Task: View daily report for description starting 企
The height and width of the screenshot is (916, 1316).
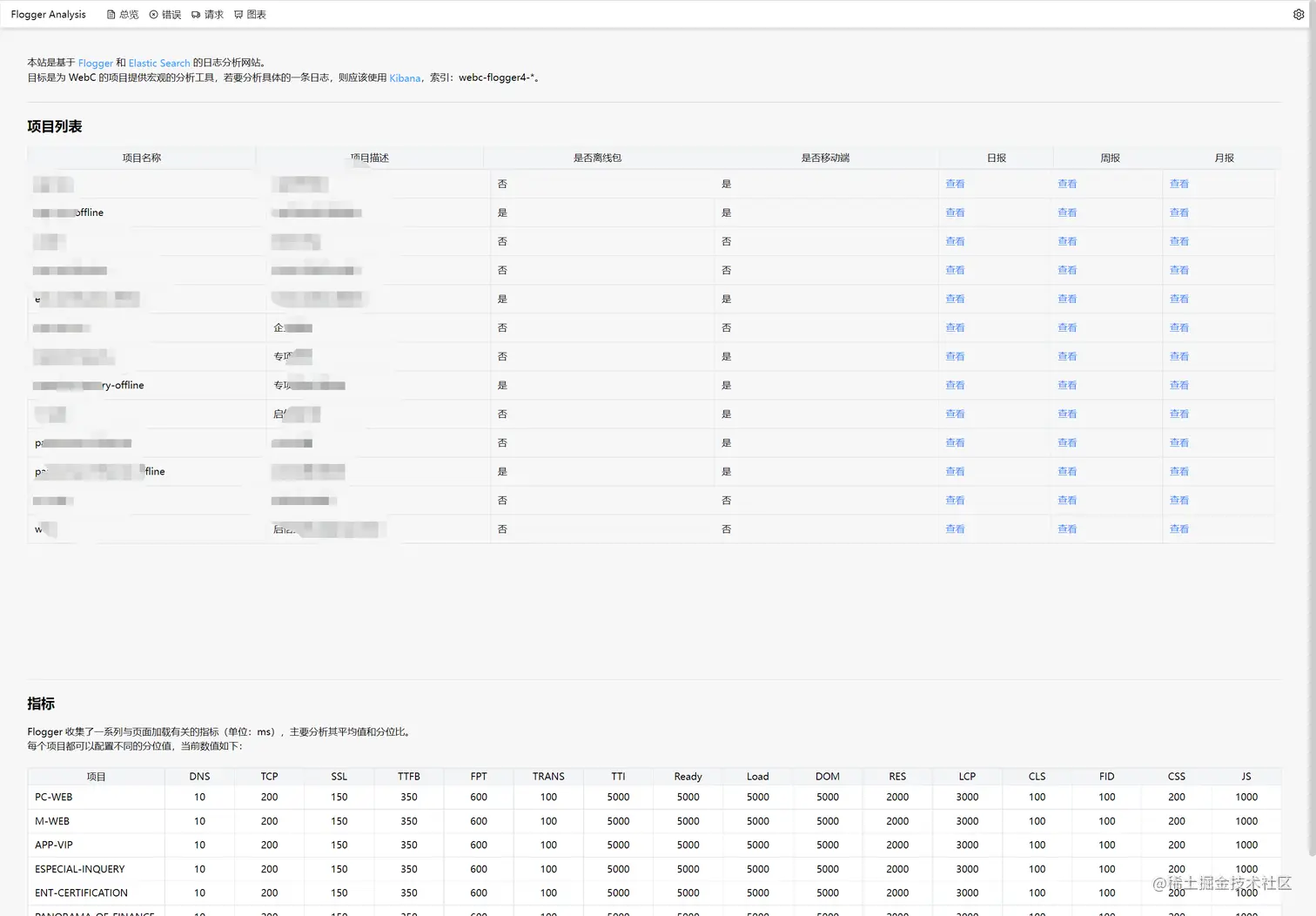Action: point(955,327)
